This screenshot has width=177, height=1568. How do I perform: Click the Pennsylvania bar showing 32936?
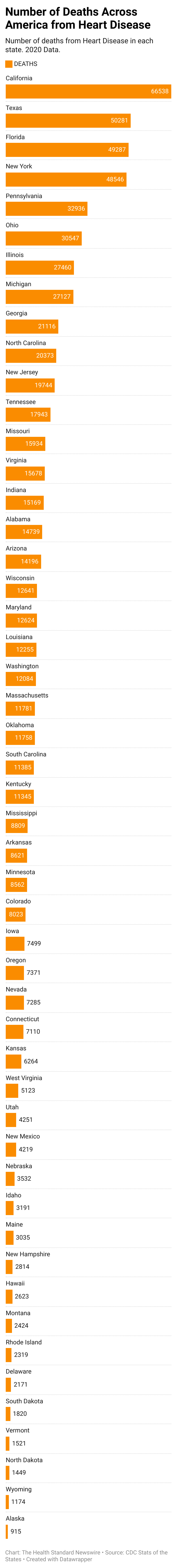46,209
